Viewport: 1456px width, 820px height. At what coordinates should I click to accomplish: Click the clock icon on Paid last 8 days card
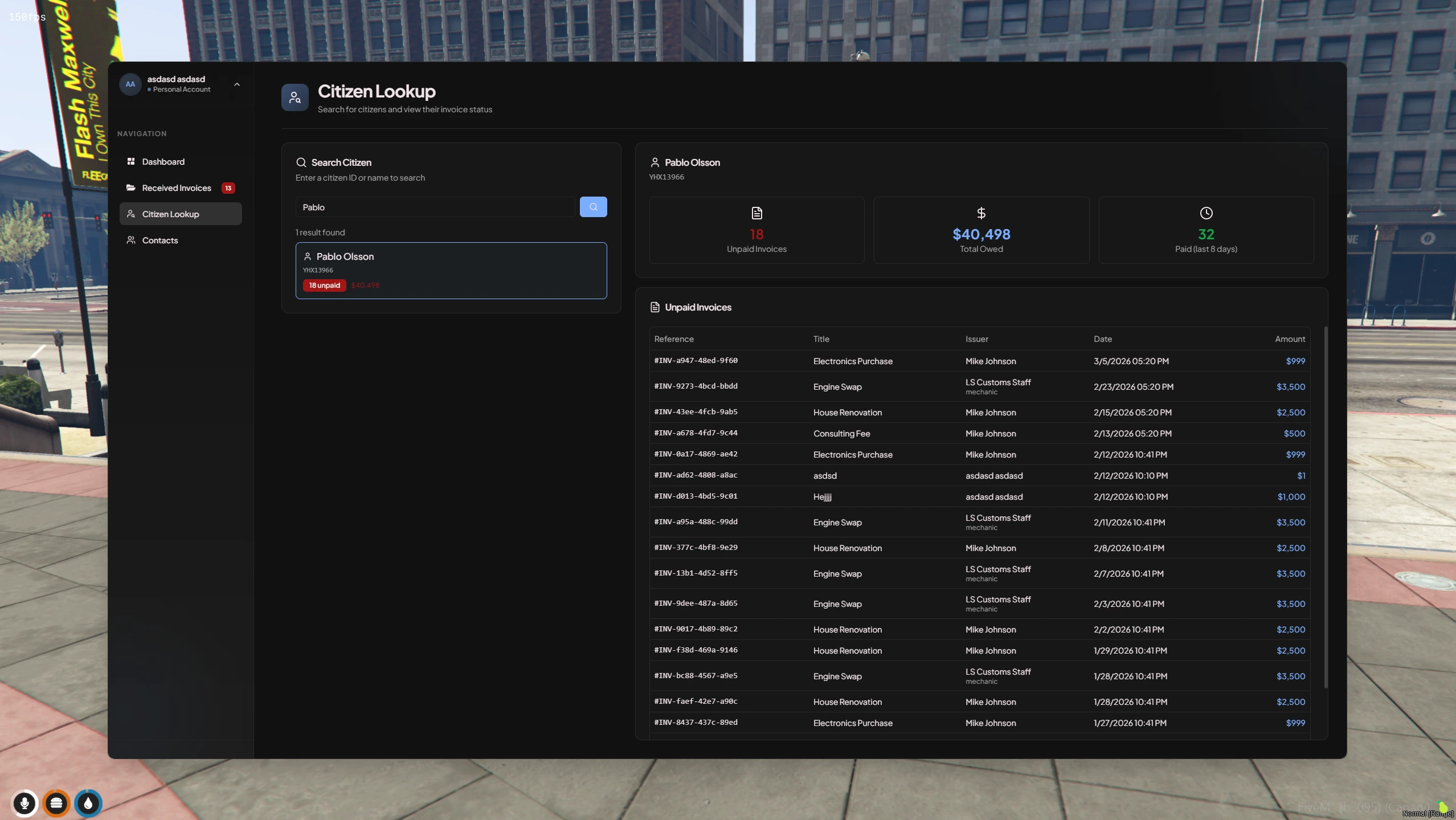pos(1206,213)
